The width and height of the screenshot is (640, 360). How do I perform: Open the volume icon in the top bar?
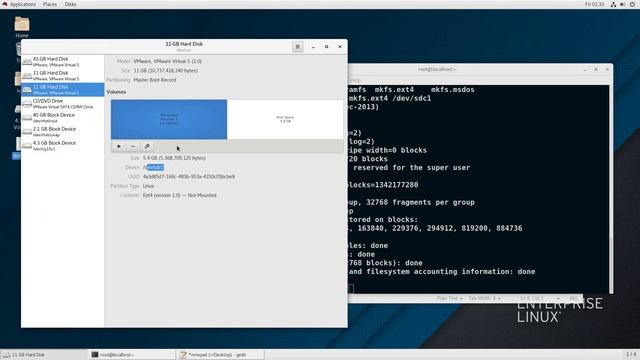(x=623, y=4)
